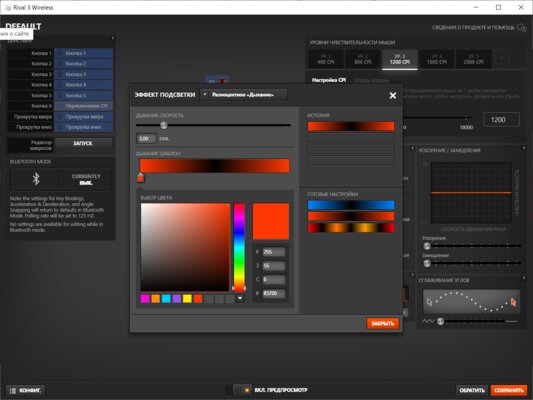This screenshot has height=400, width=533.
Task: Choose the blue breathing preset gradient
Action: (x=351, y=205)
